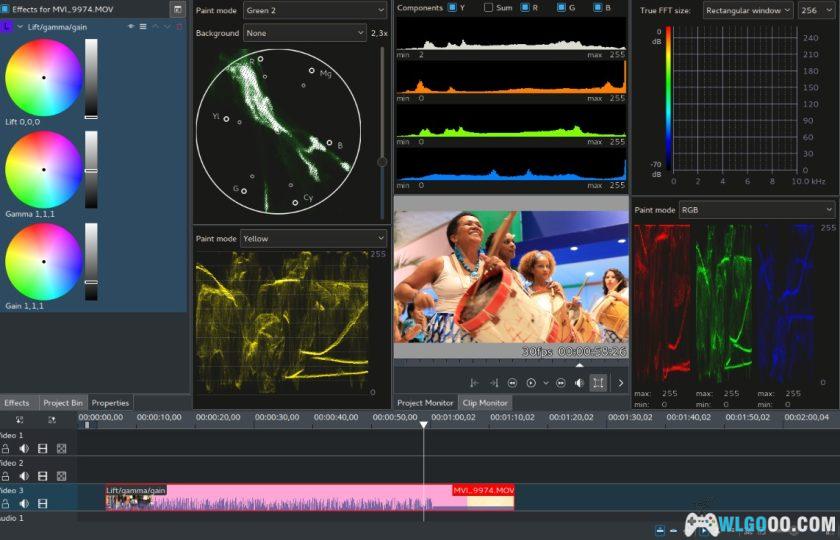
Task: Expand Rectangular window FFT dropdown
Action: tap(746, 10)
